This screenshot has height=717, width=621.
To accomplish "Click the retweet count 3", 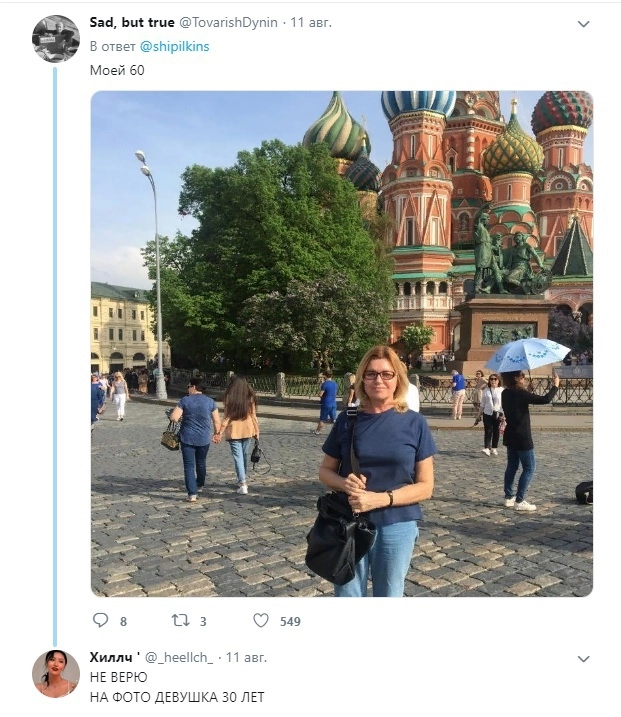I will 203,621.
